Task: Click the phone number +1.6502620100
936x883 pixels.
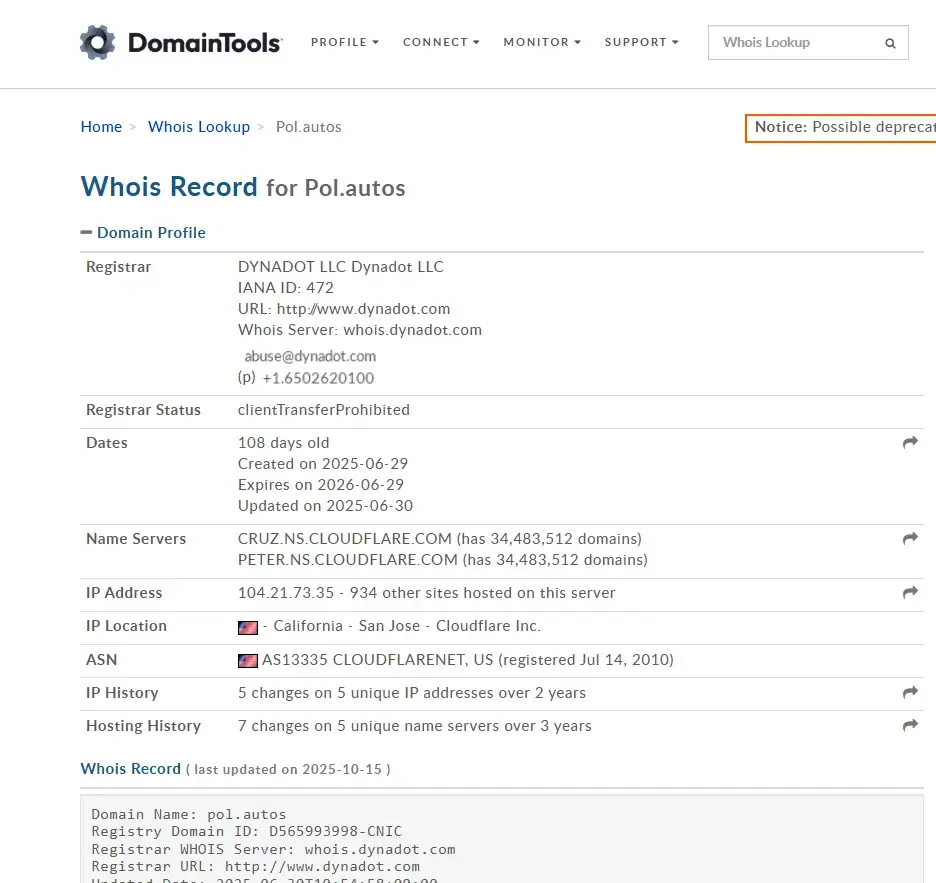Action: point(318,378)
